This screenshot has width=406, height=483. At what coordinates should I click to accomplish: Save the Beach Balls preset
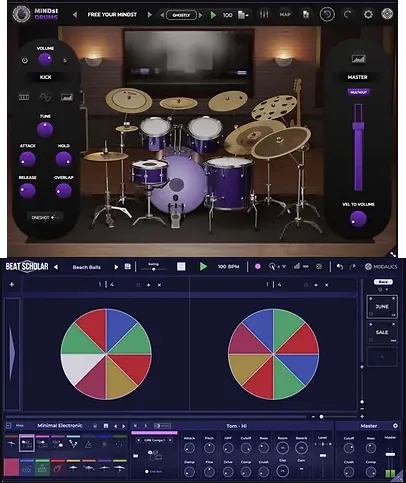[128, 266]
